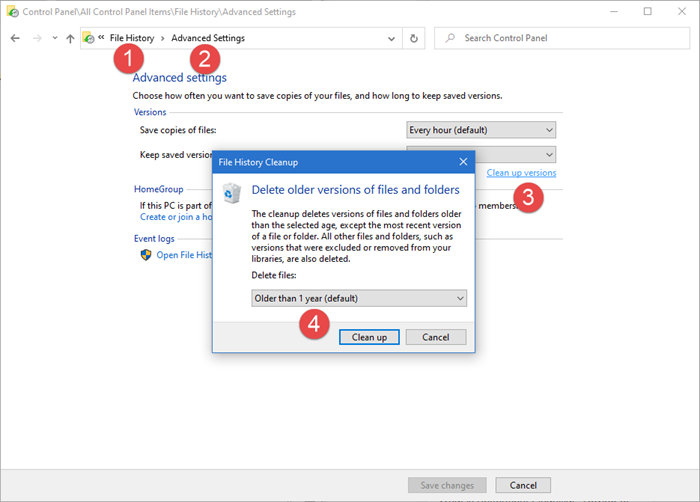Click Cancel at the window bottom

(523, 485)
